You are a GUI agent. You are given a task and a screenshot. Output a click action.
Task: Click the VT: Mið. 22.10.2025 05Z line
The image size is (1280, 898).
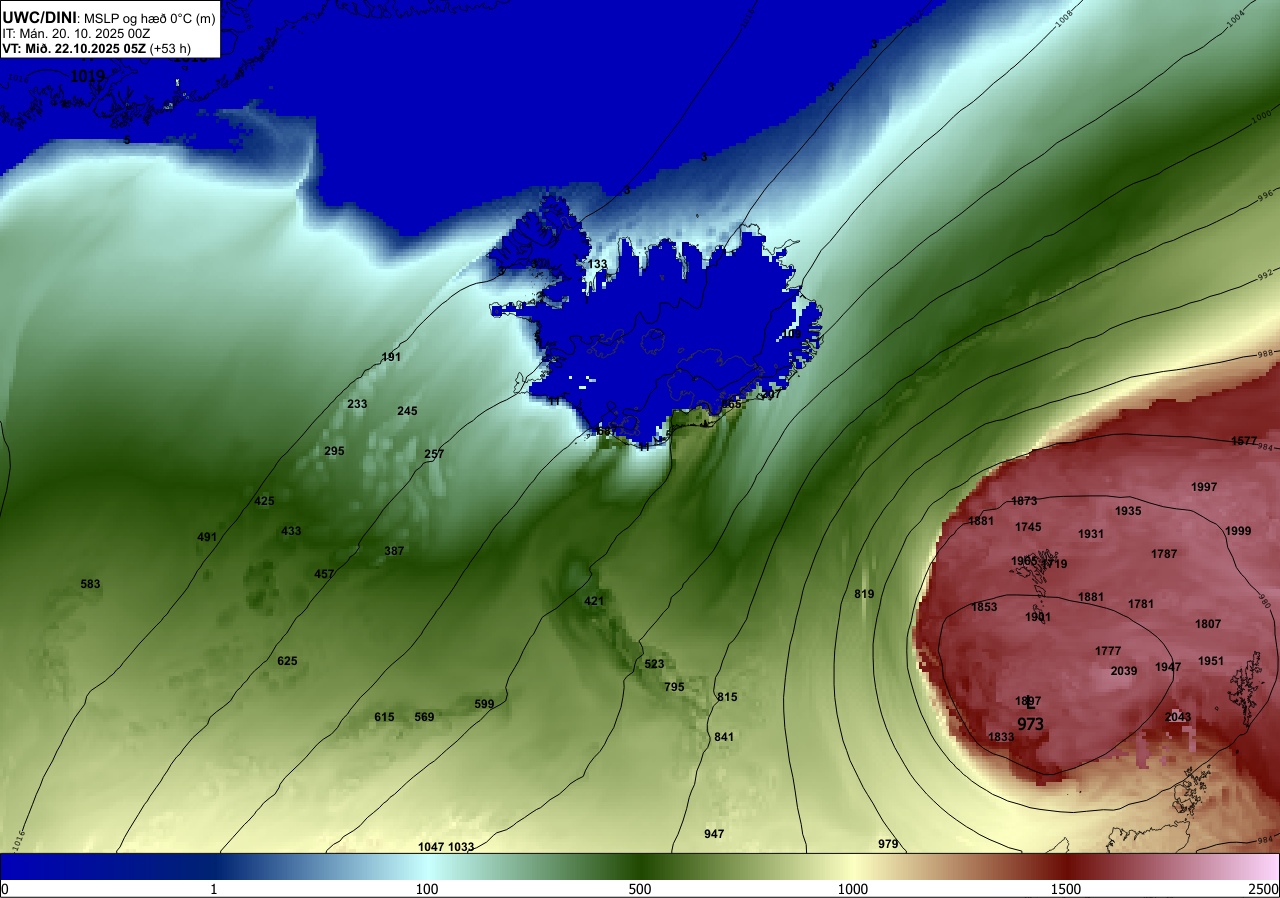[96, 48]
